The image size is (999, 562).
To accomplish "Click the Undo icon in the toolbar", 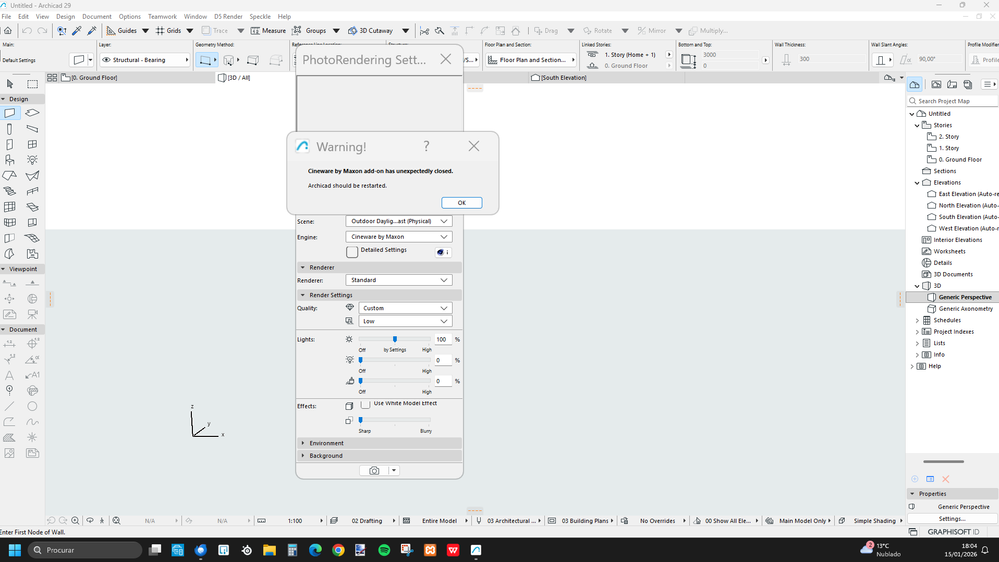I will 27,31.
